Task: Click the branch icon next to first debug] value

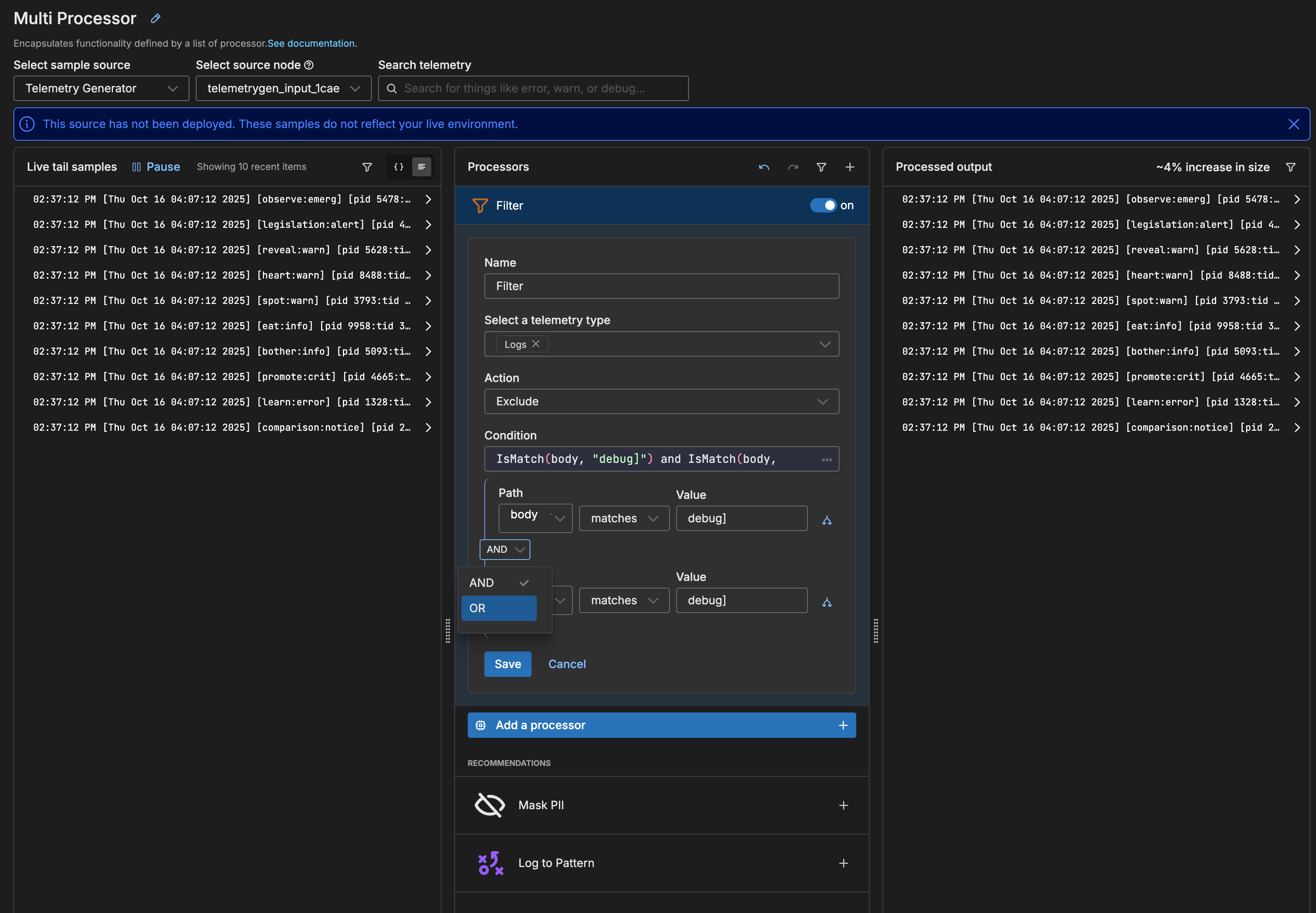Action: 827,520
